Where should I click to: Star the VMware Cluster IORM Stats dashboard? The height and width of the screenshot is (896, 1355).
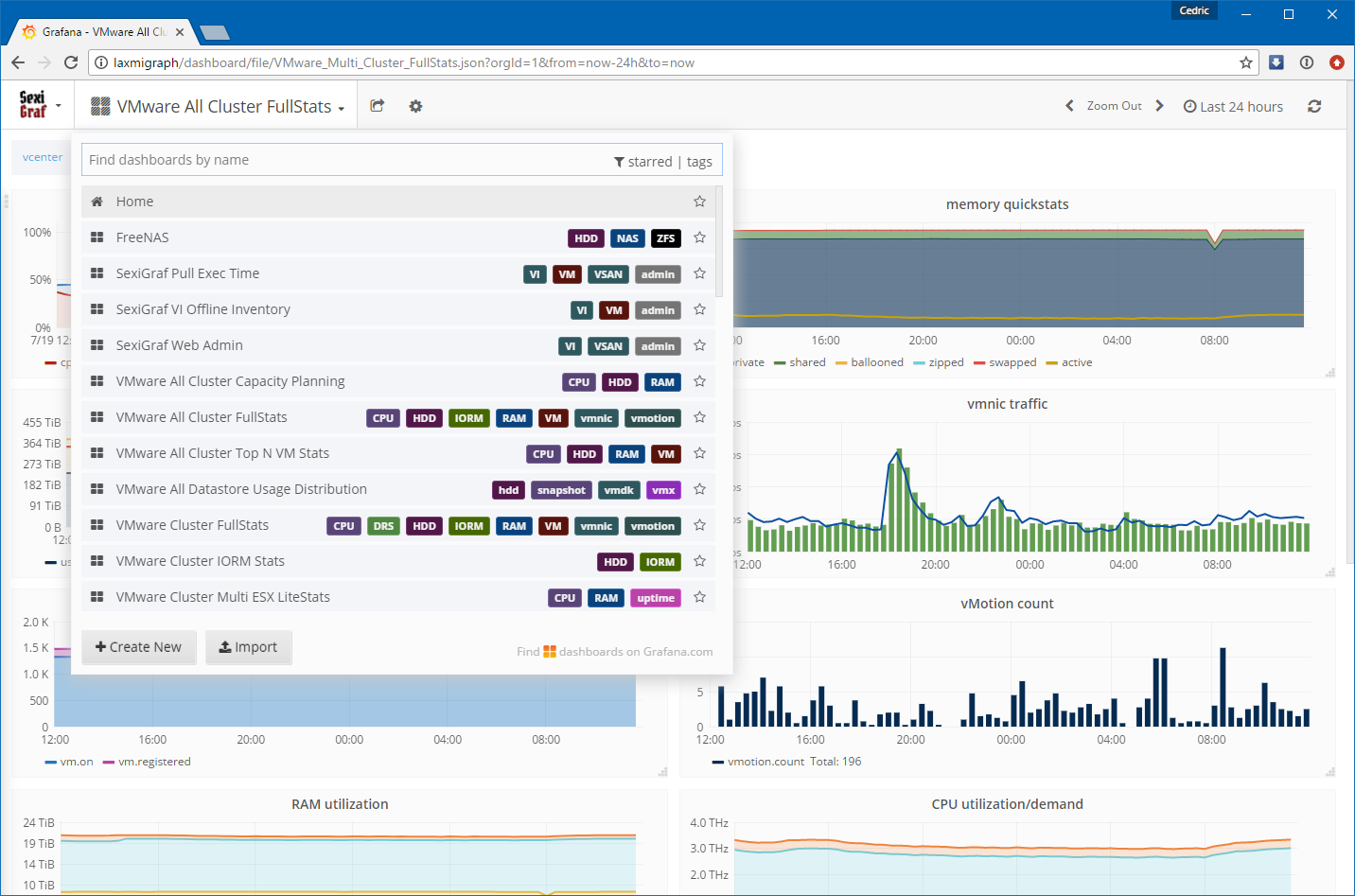pos(699,561)
